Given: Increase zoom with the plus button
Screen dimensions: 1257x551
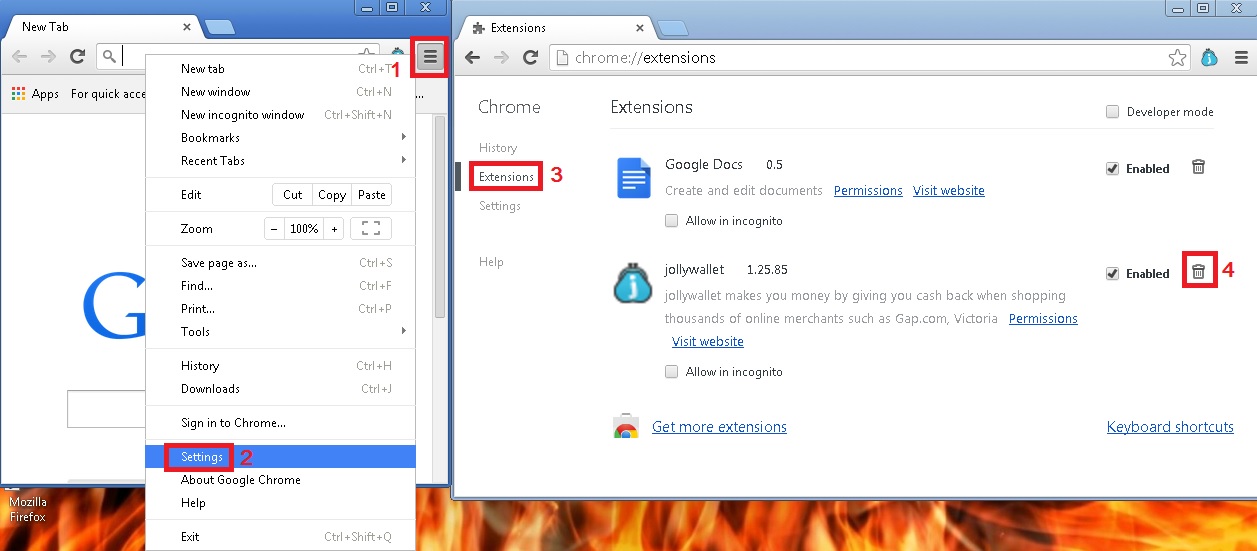Looking at the screenshot, I should pos(334,229).
